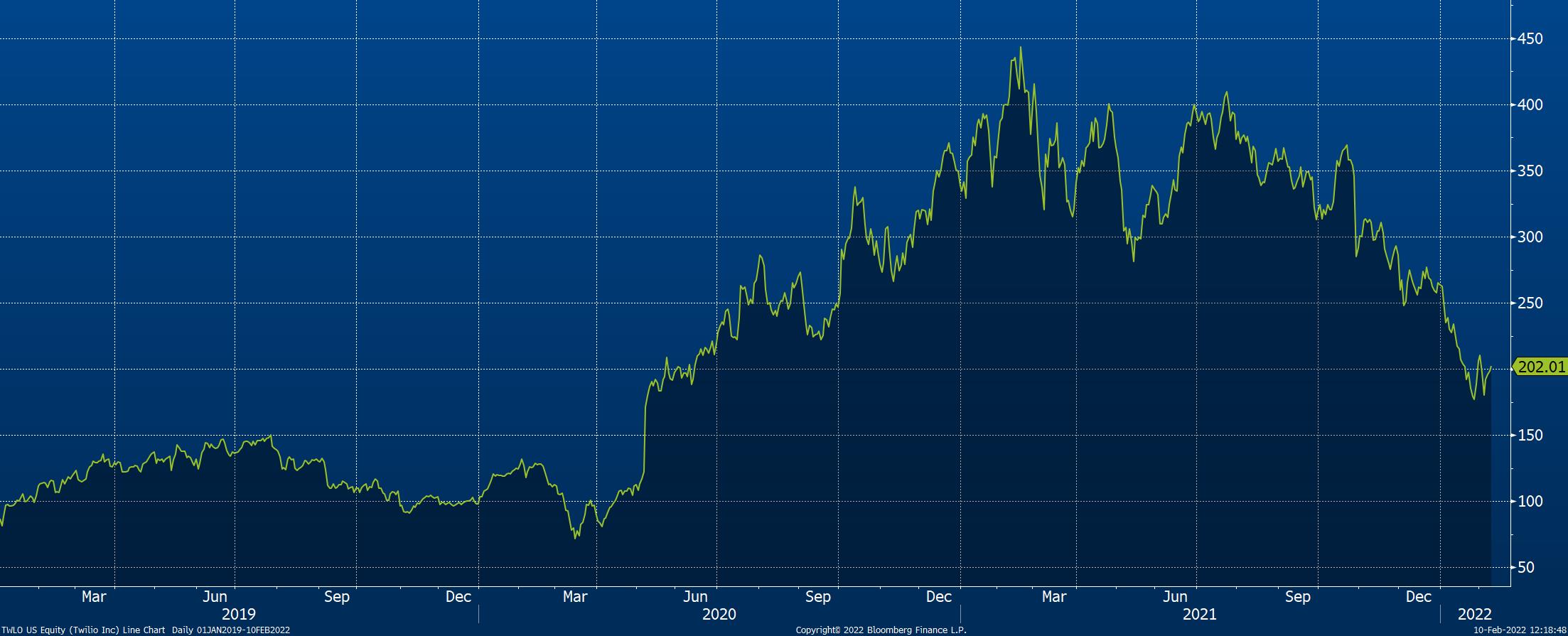Click the Mar label of 2019
This screenshot has width=1568, height=636.
(x=94, y=597)
